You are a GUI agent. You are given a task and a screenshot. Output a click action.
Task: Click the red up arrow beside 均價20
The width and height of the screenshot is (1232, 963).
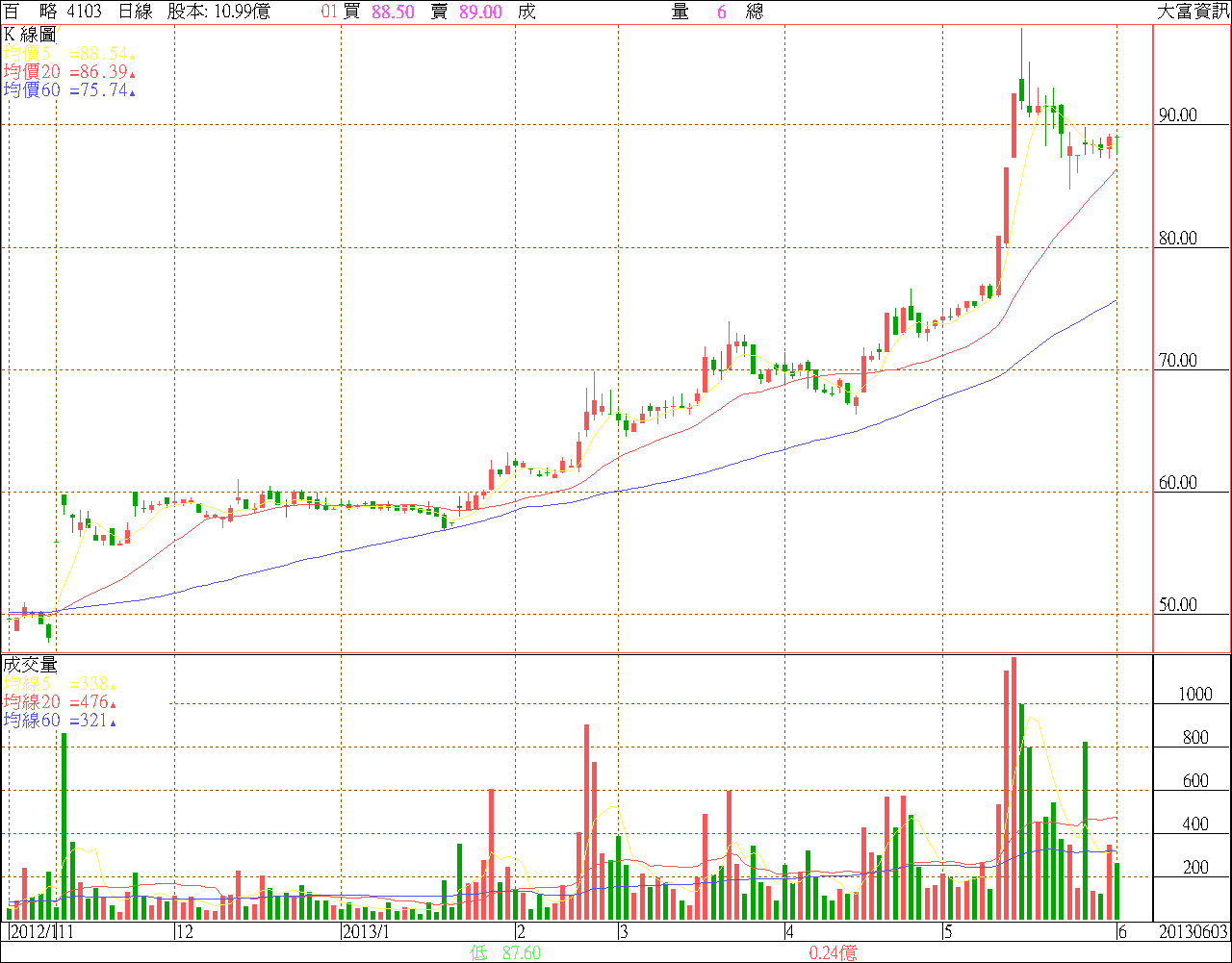point(132,74)
